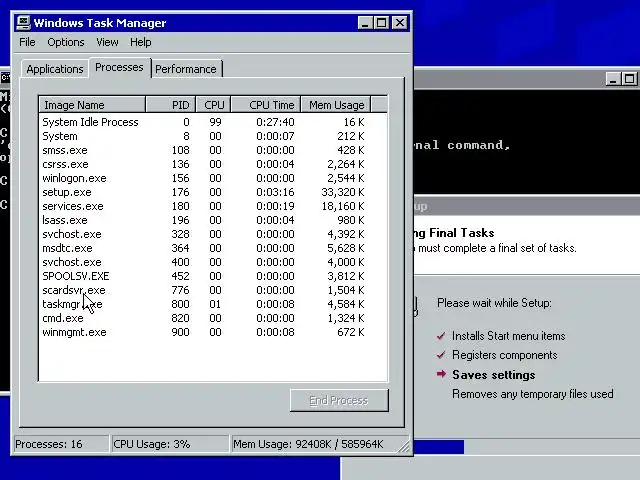
Task: Maximize the command prompt window behind
Action: [x=630, y=79]
